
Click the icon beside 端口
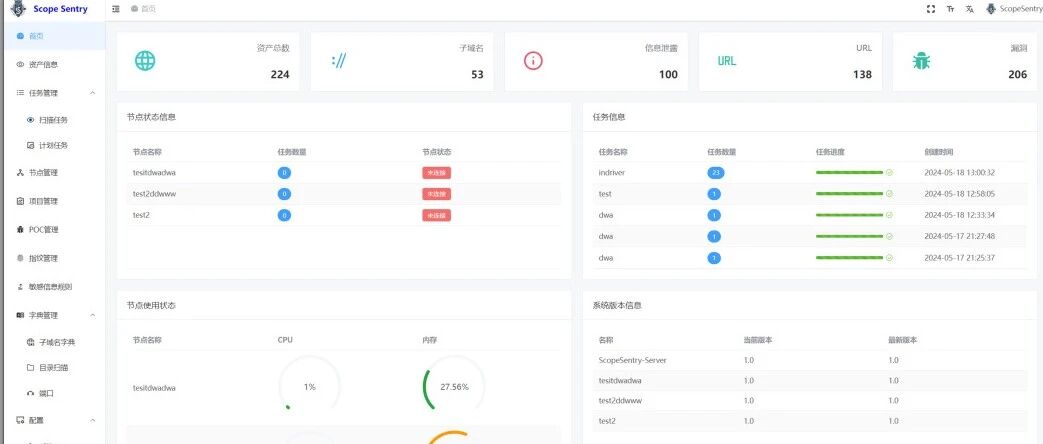31,393
